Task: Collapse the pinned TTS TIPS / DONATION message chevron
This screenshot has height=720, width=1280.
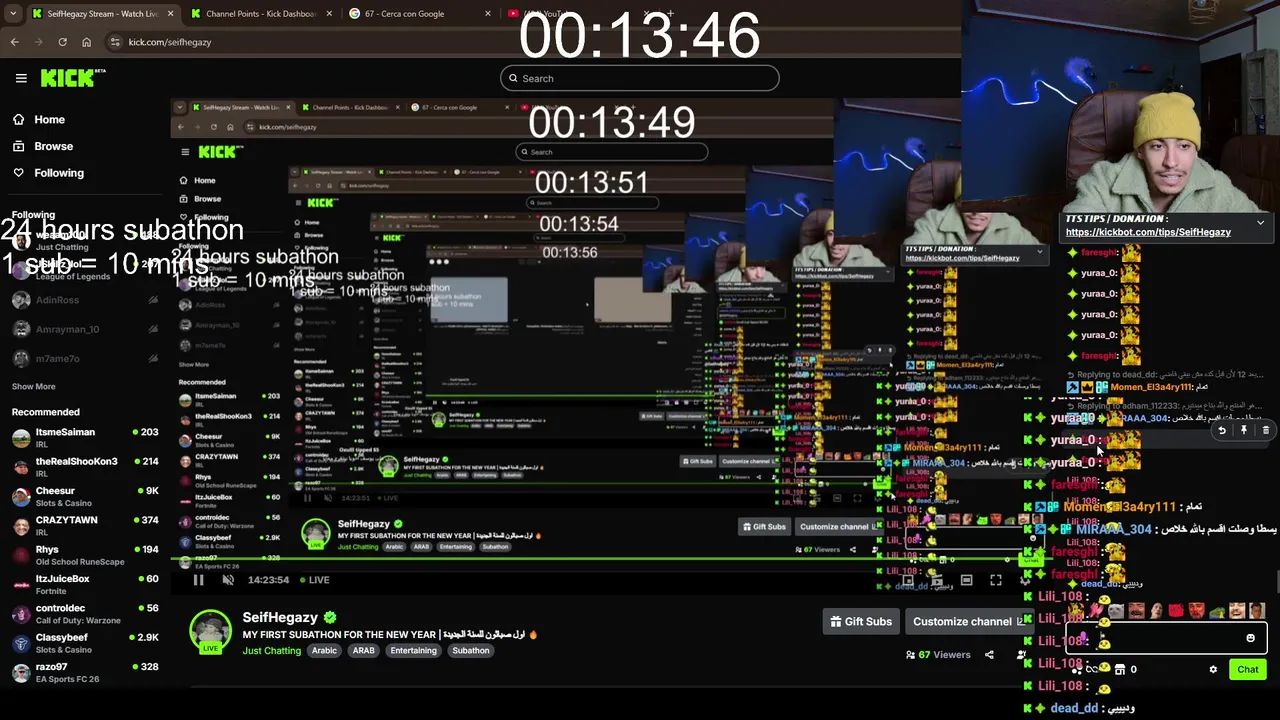Action: click(1260, 222)
